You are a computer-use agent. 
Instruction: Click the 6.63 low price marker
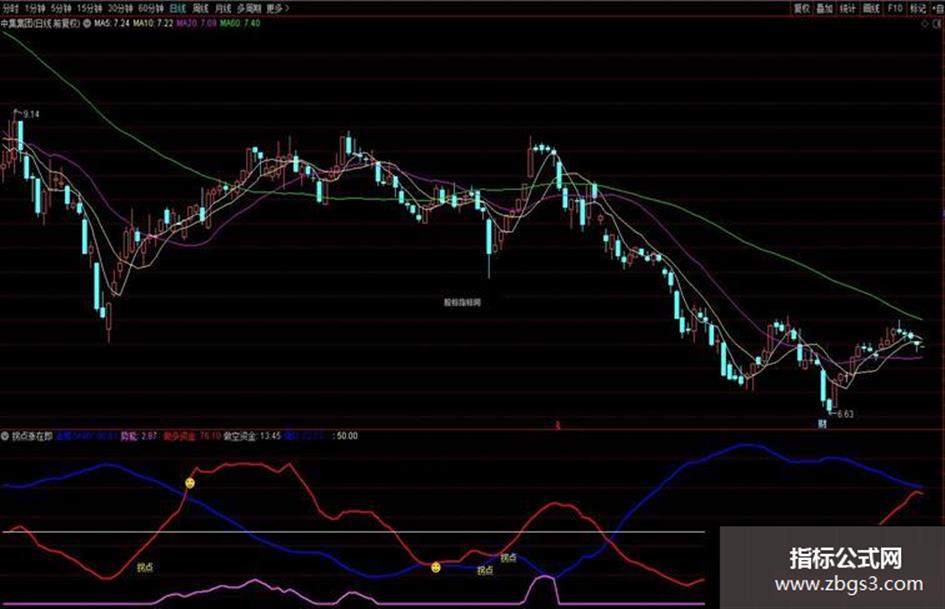(845, 414)
